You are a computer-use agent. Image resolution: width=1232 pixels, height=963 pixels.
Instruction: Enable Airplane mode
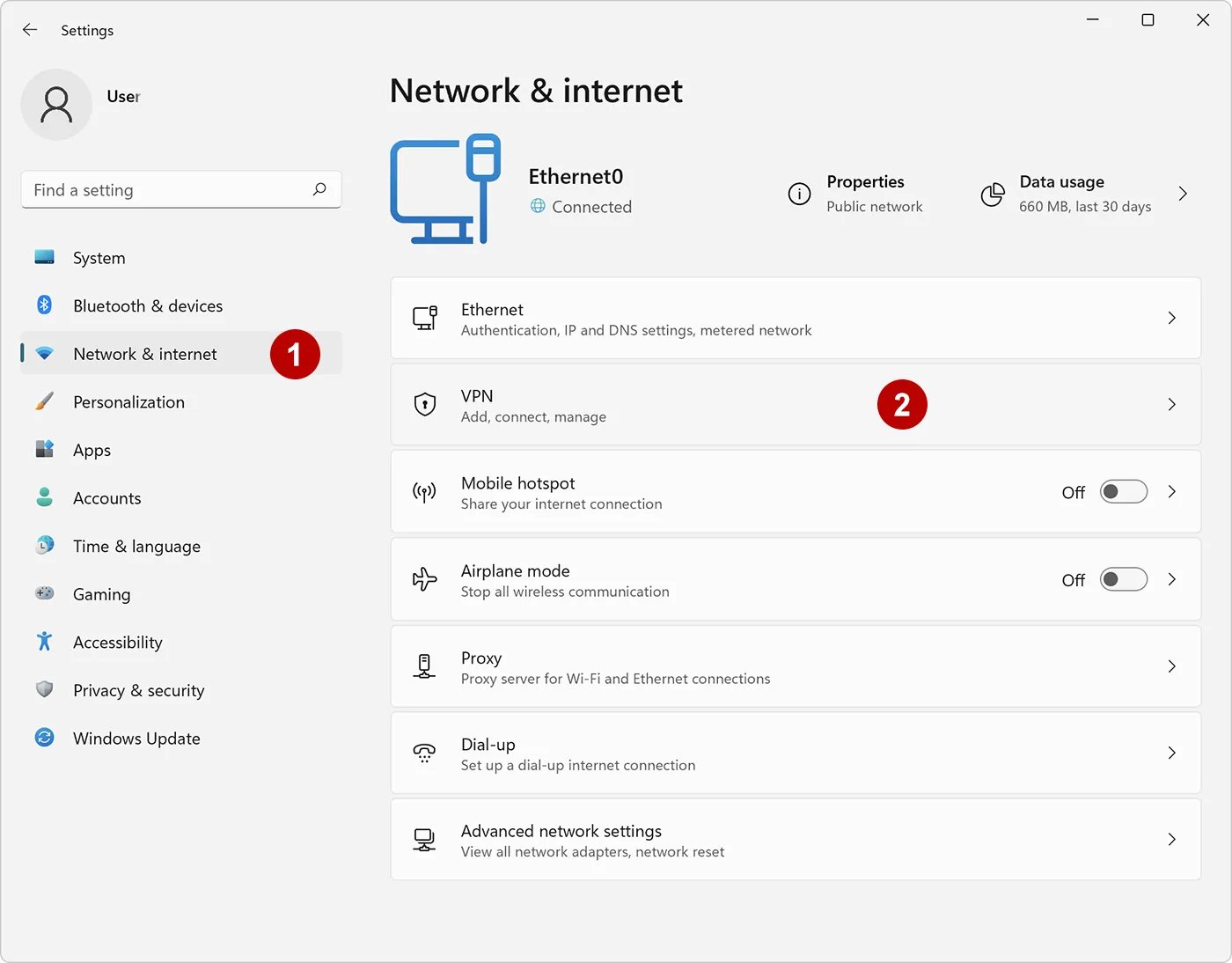(1123, 578)
